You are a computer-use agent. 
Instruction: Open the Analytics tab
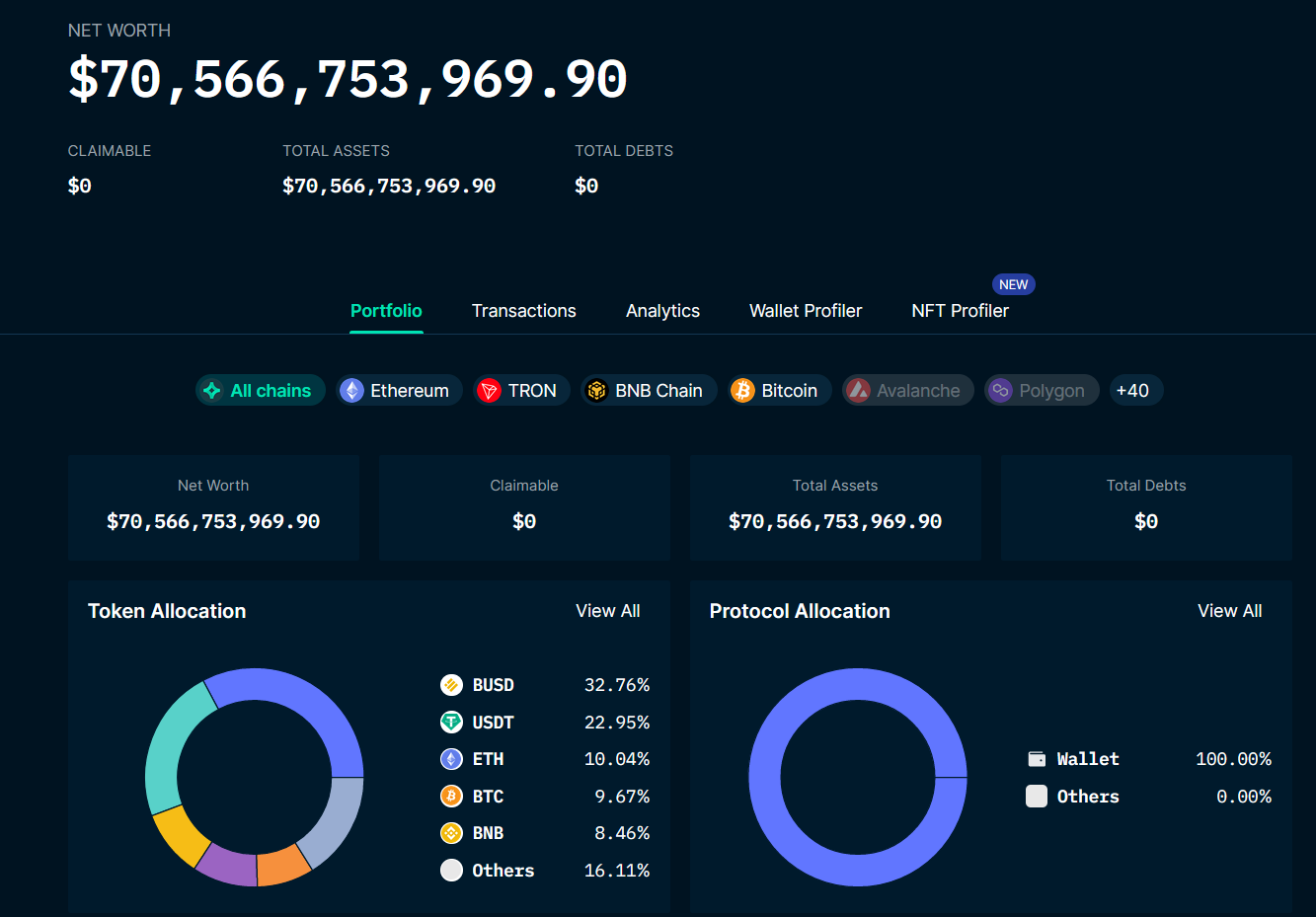click(662, 311)
